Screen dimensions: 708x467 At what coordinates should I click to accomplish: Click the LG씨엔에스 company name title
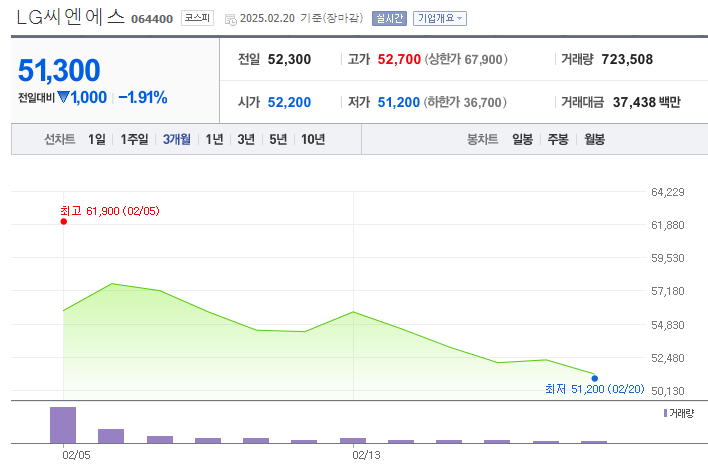[x=70, y=17]
